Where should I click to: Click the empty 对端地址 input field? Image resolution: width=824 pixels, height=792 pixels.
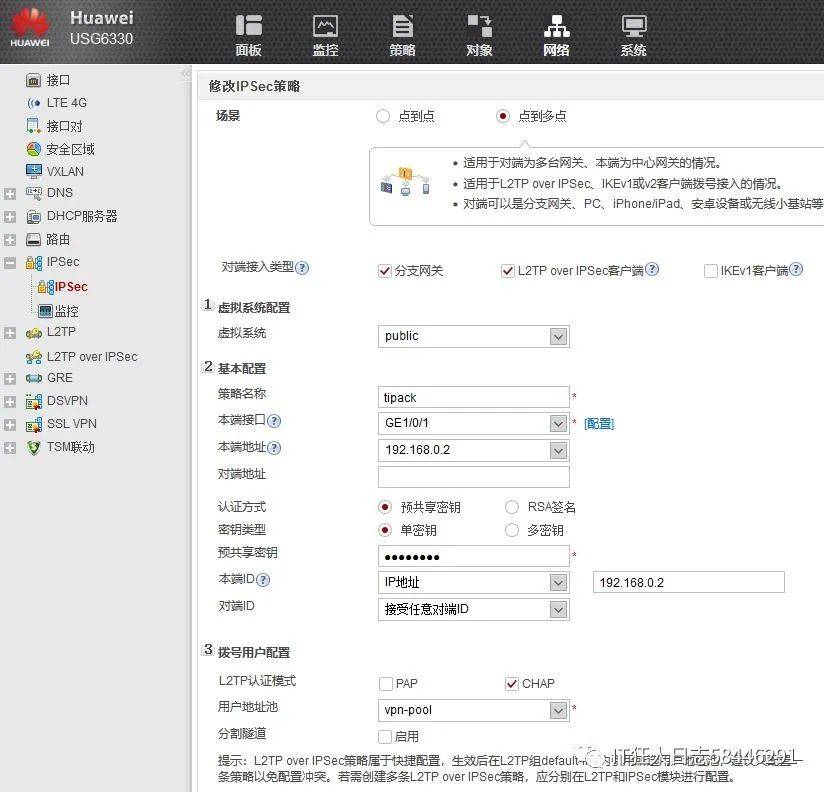click(x=473, y=477)
